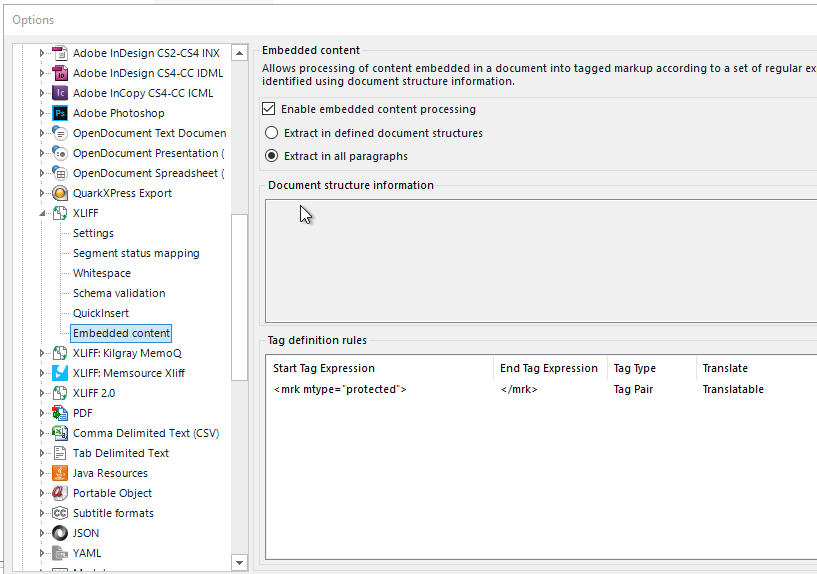Click the Document structure information list box

point(541,261)
